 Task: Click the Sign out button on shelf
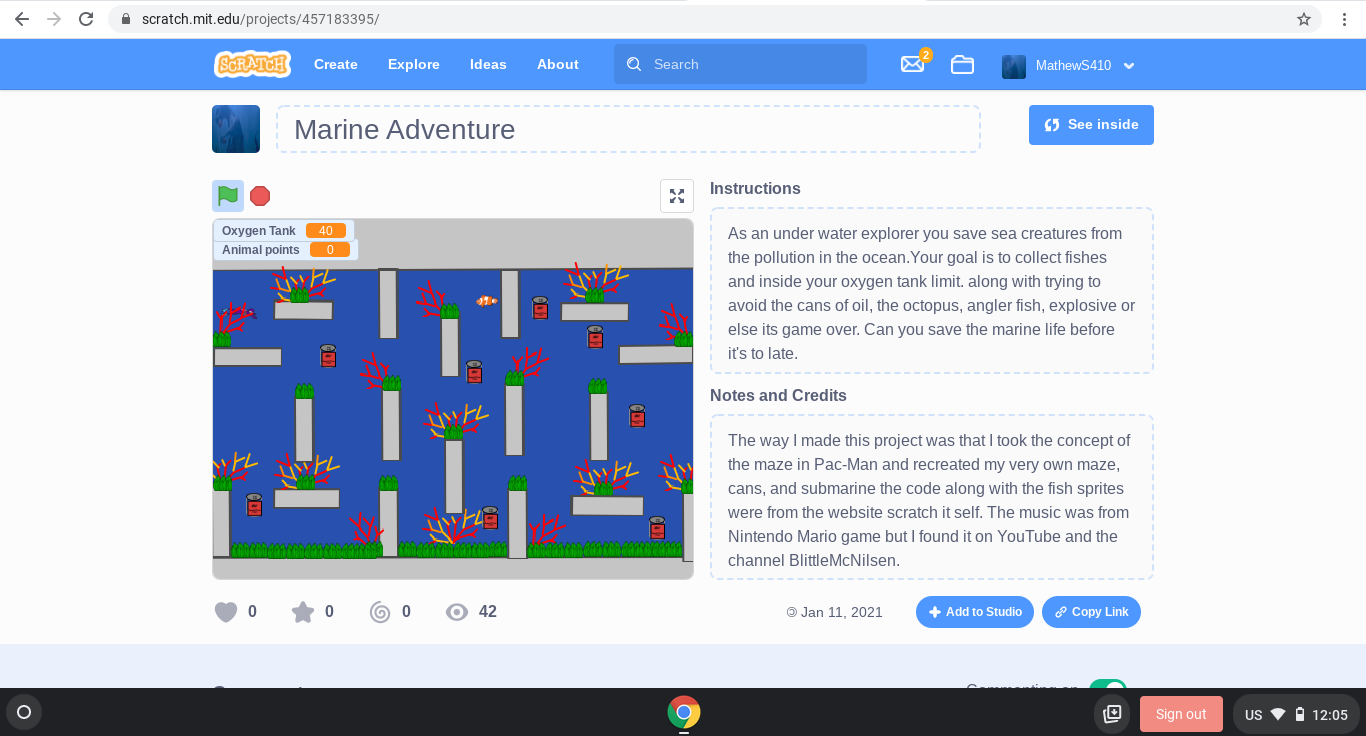[1181, 714]
